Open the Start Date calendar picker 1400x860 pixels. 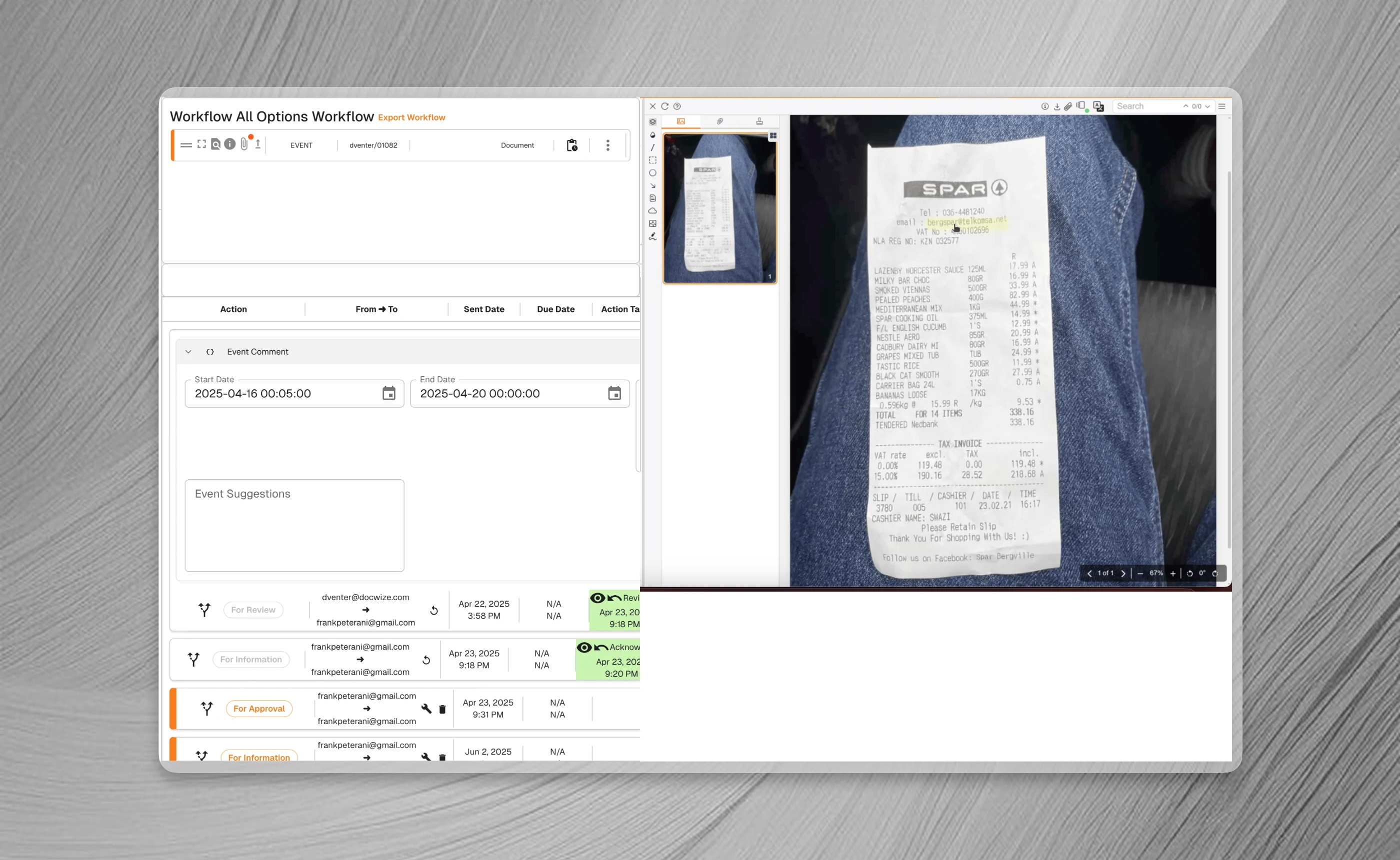pos(388,393)
